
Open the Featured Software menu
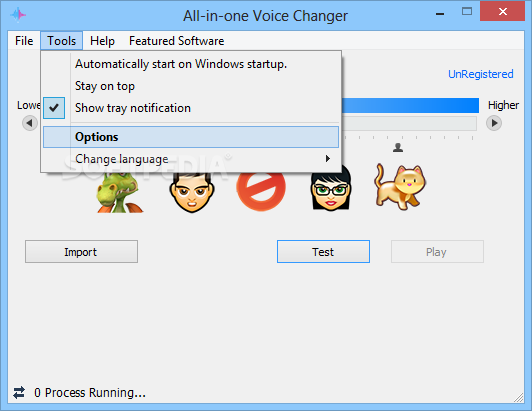[176, 41]
